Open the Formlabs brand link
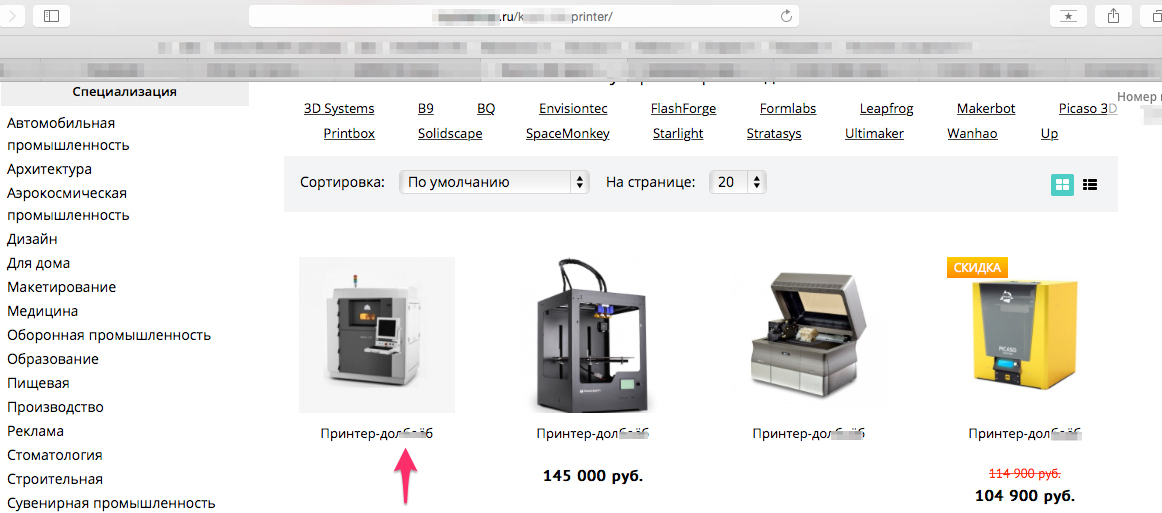 (x=788, y=109)
